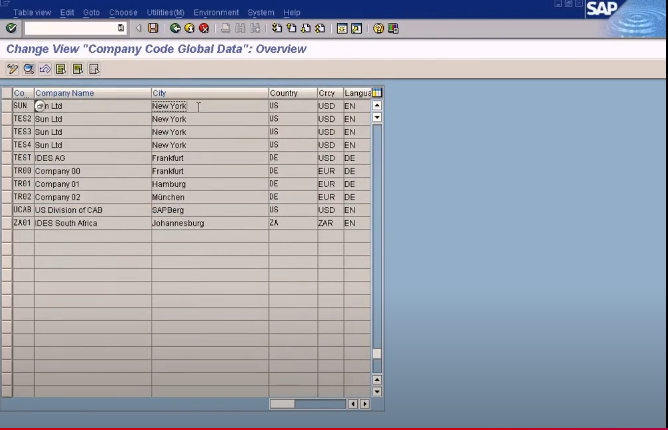Image resolution: width=668 pixels, height=430 pixels.
Task: Click the vertical scrollbar thumb
Action: [377, 354]
